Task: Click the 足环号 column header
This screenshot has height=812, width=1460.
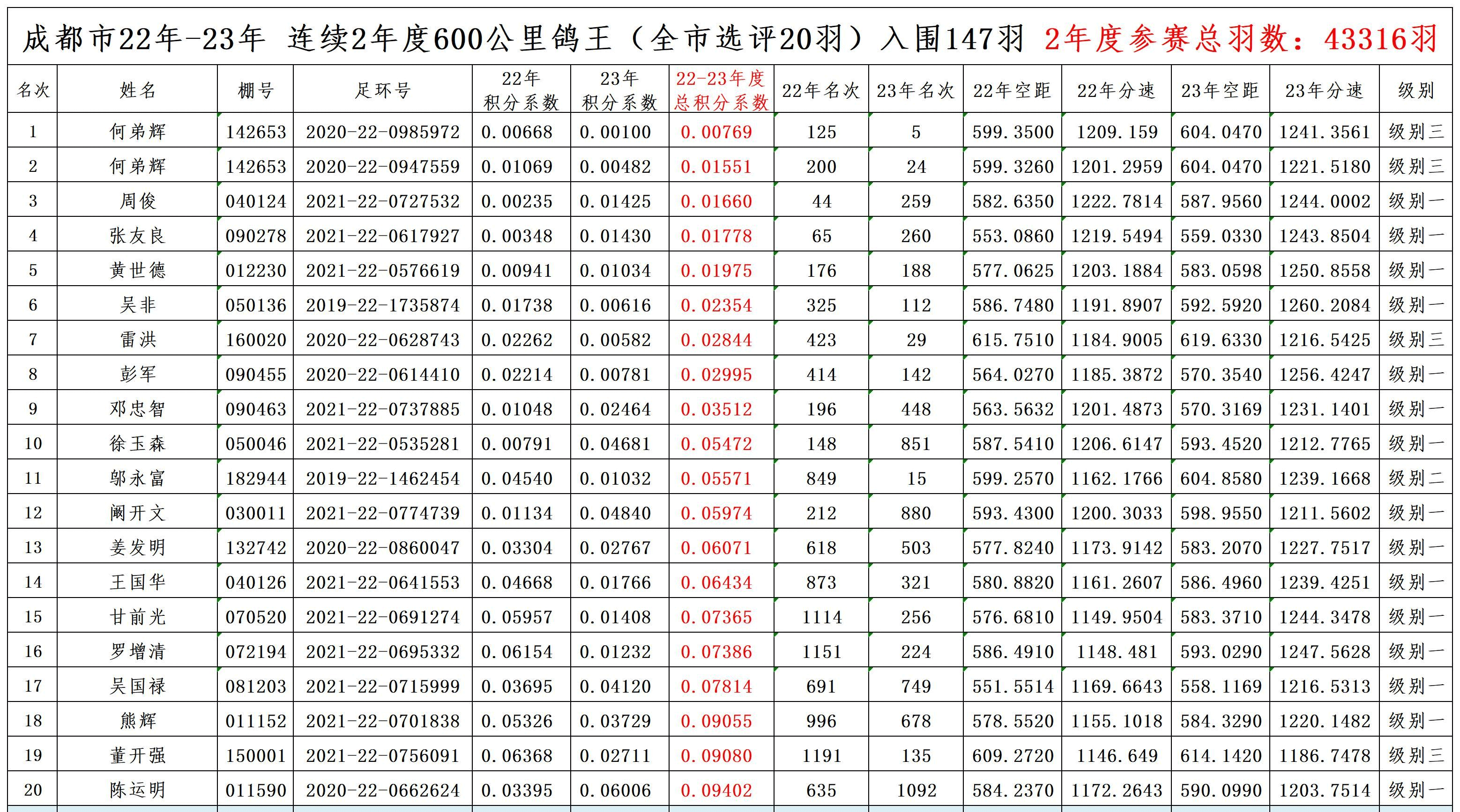Action: [382, 89]
